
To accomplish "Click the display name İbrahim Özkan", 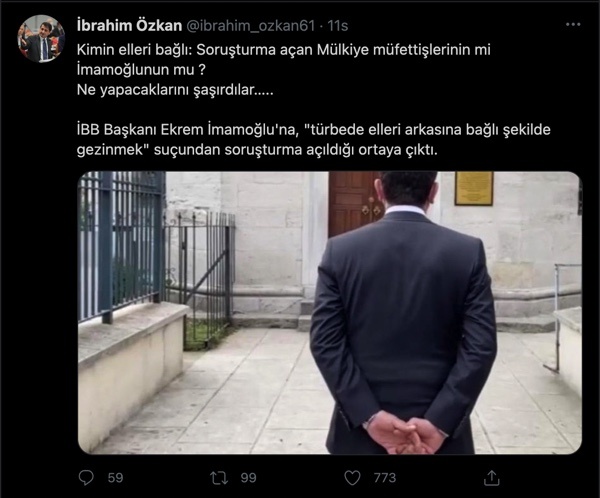I will click(x=129, y=26).
